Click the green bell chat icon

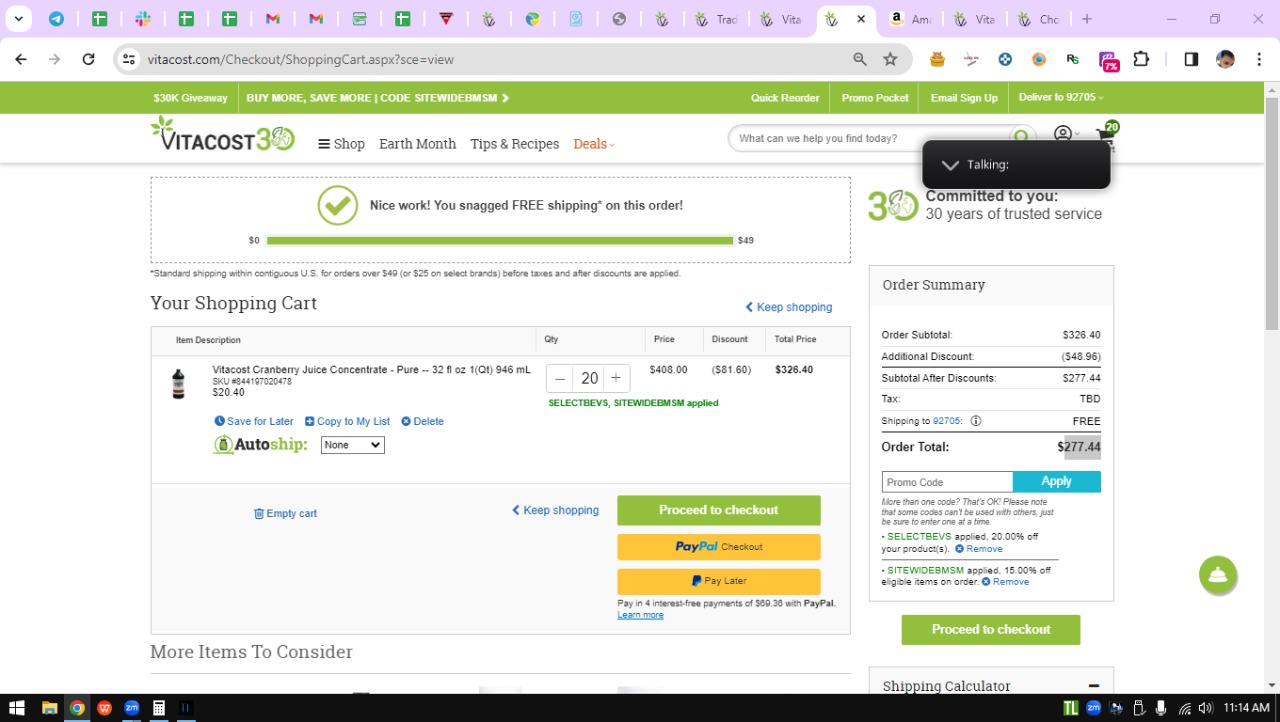click(1218, 575)
